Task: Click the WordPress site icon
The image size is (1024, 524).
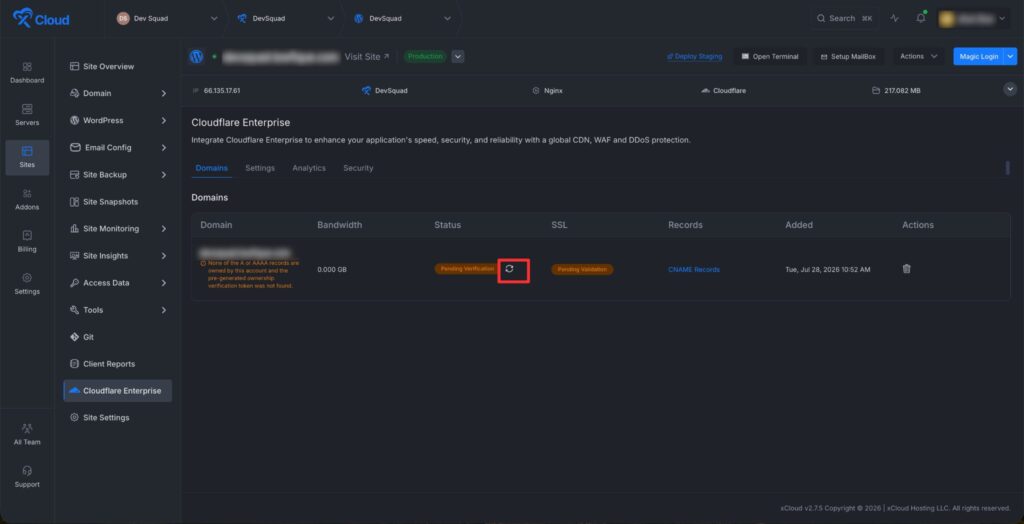Action: (197, 57)
